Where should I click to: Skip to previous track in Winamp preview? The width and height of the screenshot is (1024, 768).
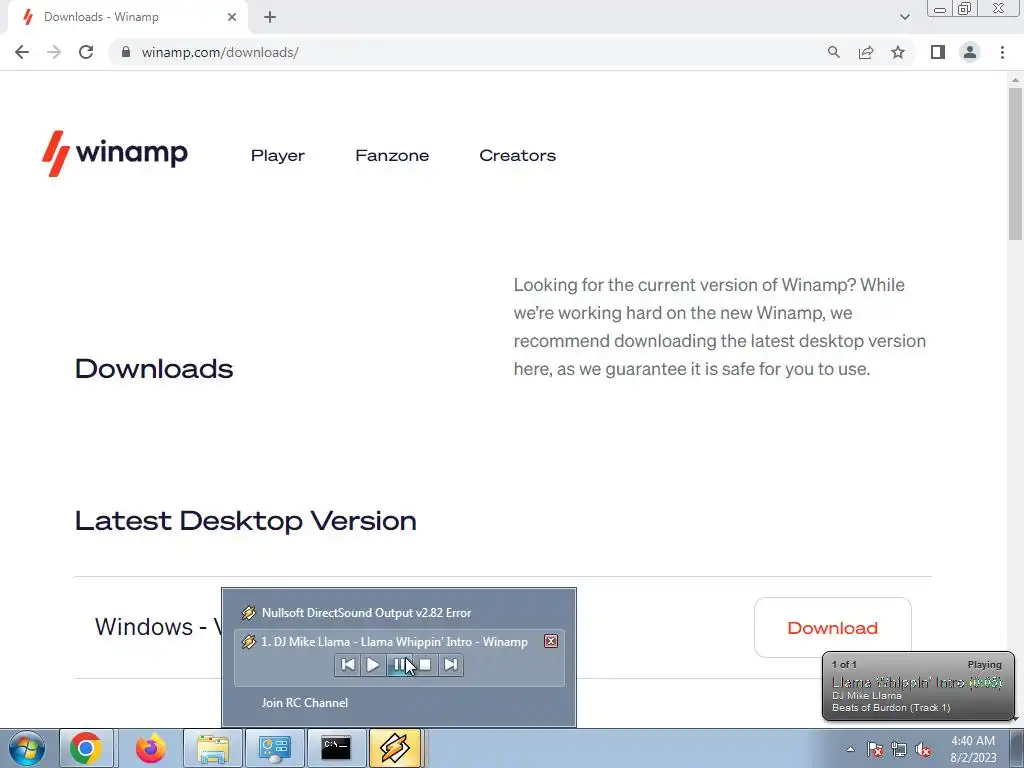348,665
